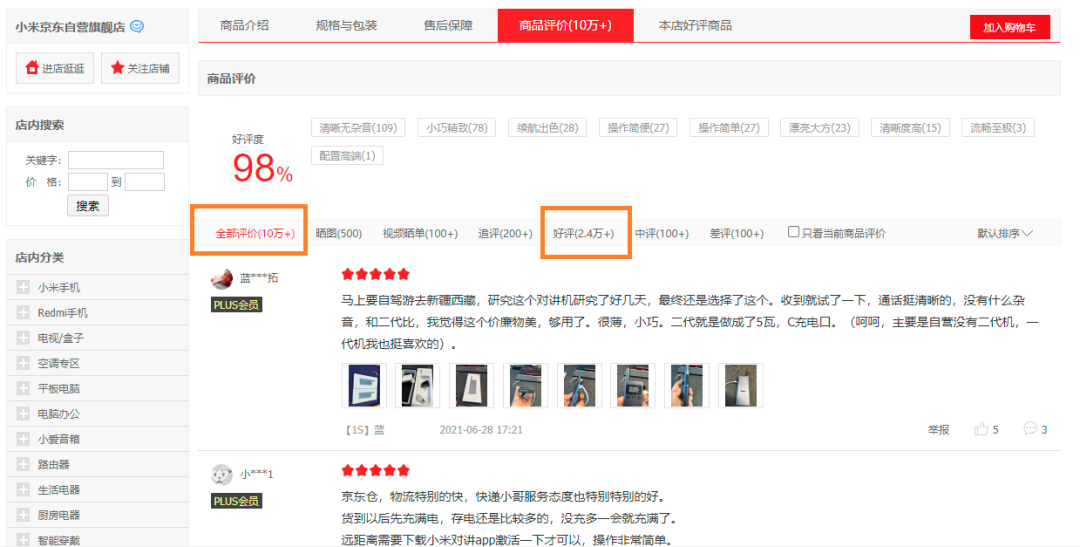1080x547 pixels.
Task: Expand the 路由器 category
Action: point(23,464)
